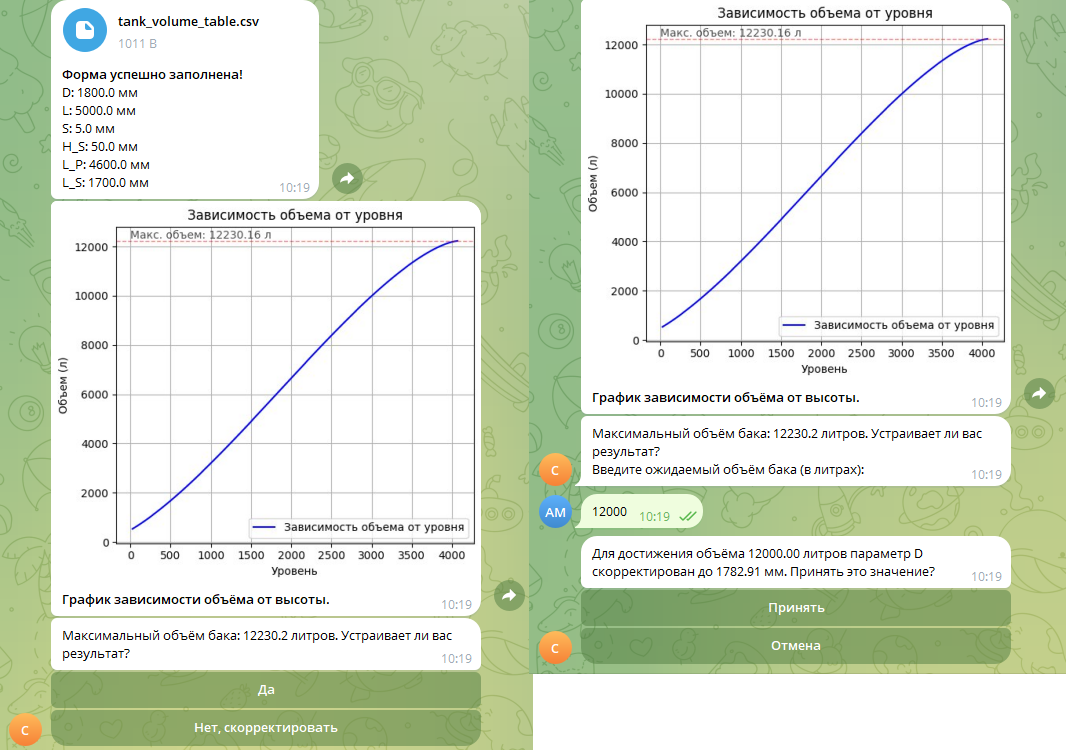Click forward arrow beside the right chart message
Screen dimensions: 1066x750
coord(1039,394)
